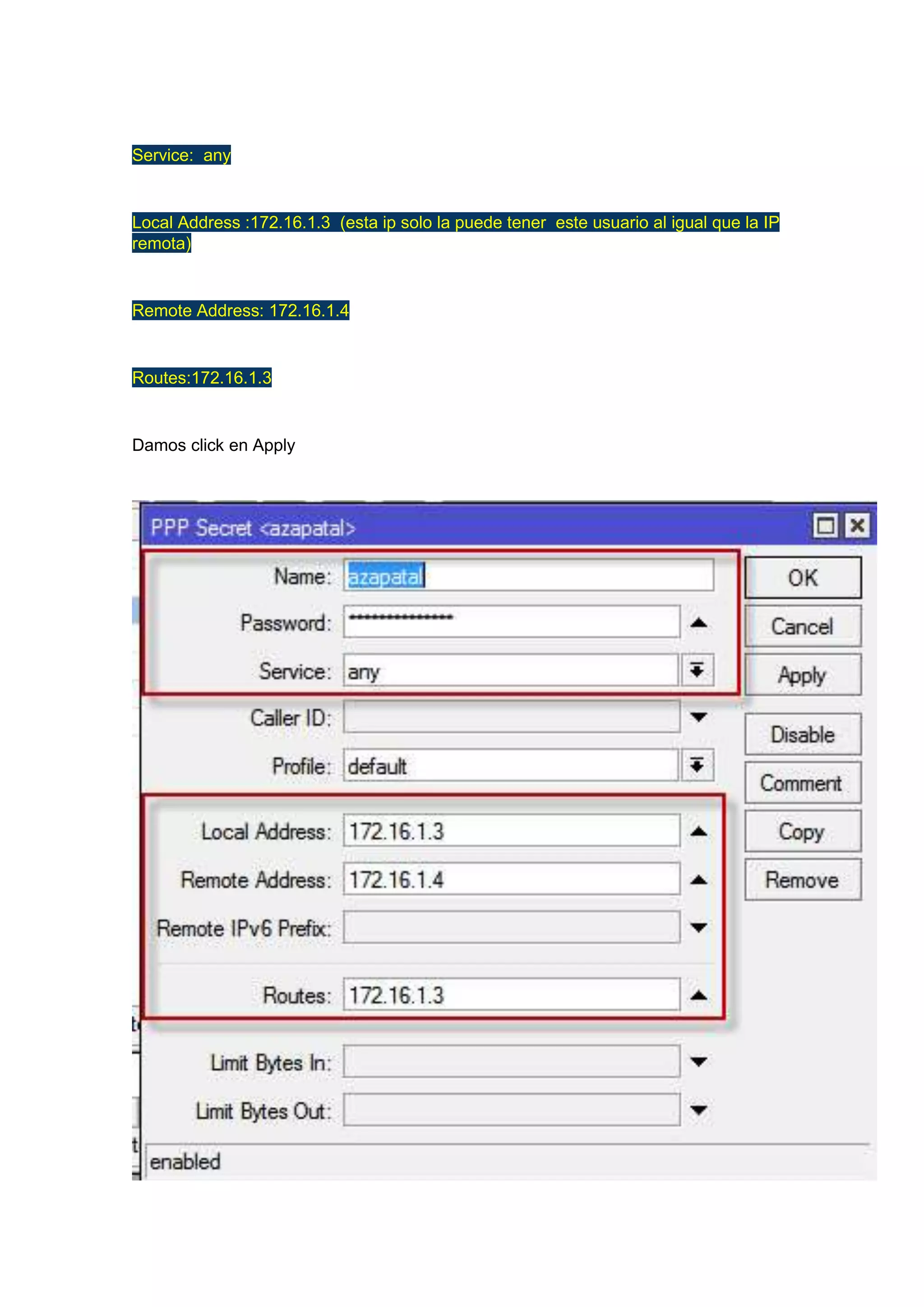924x1307 pixels.
Task: Click the Remove button
Action: click(803, 880)
